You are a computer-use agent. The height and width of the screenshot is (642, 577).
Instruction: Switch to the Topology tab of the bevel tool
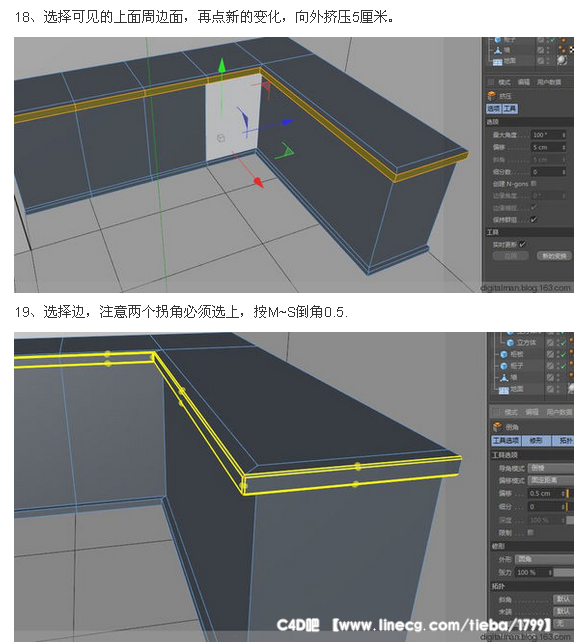(564, 441)
